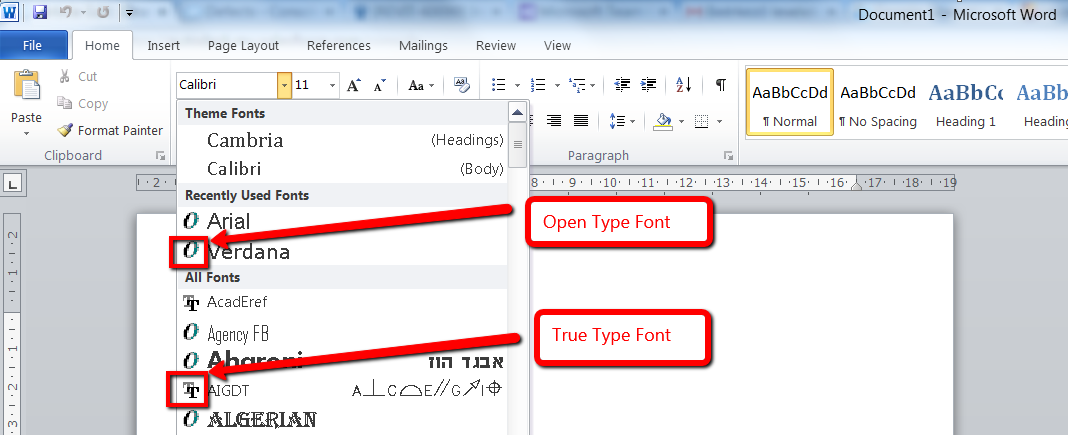1068x435 pixels.
Task: Apply the Normal style
Action: [x=789, y=102]
